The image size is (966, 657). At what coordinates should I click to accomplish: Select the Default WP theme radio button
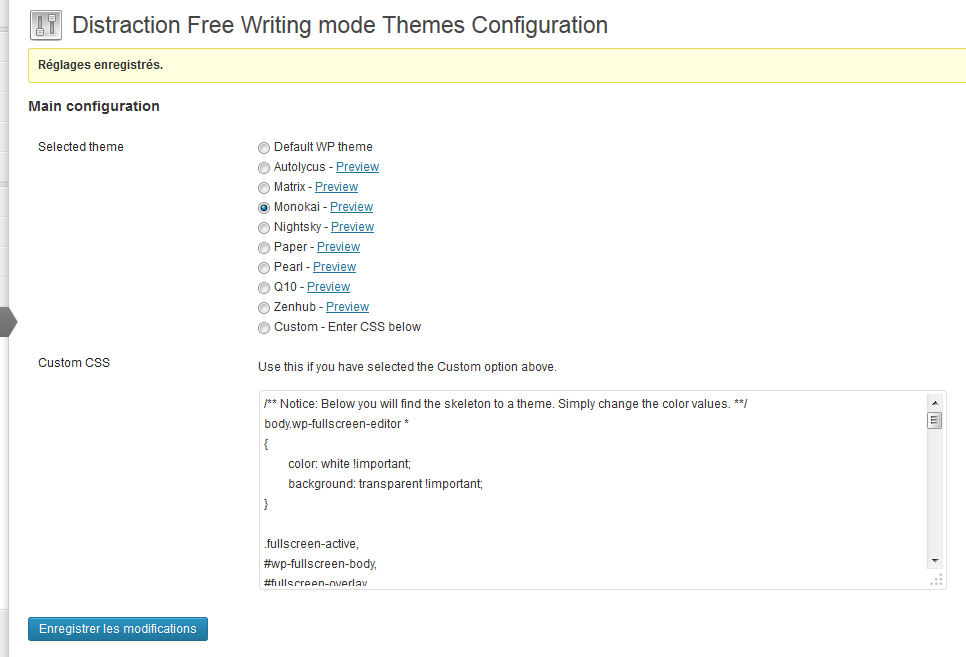264,148
